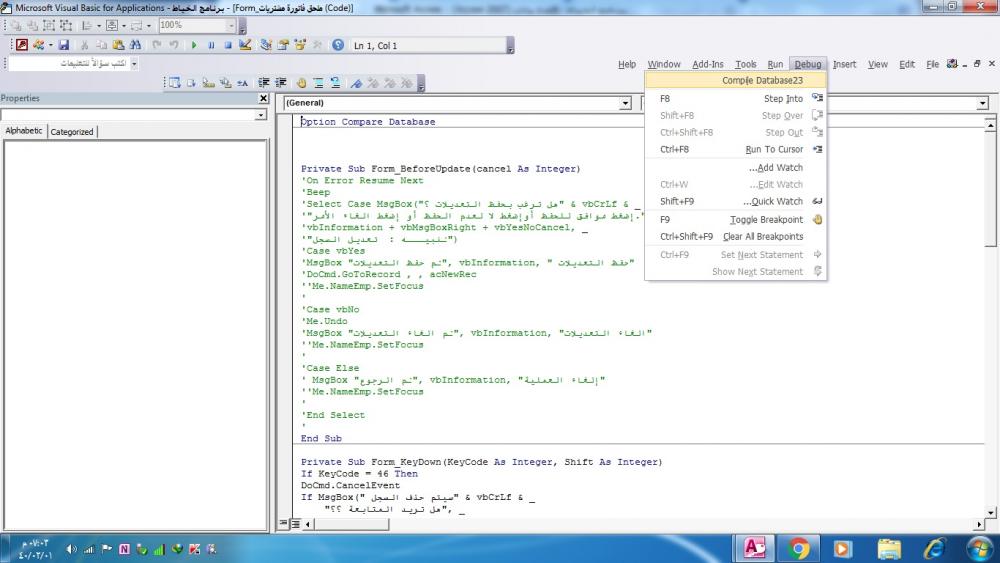Open the Tools menu
This screenshot has width=1000, height=563.
(x=746, y=64)
